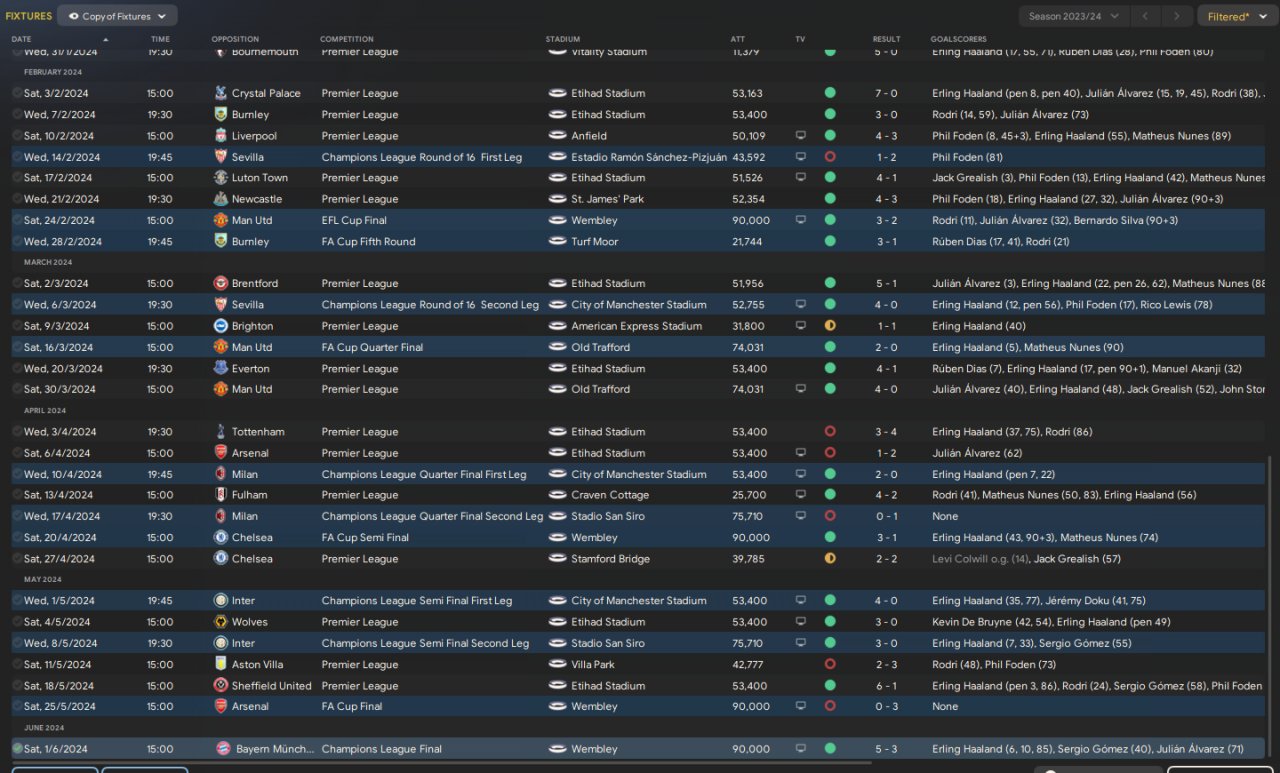Click the eye icon in Copy of Fixtures button
This screenshot has width=1280, height=773.
73,16
